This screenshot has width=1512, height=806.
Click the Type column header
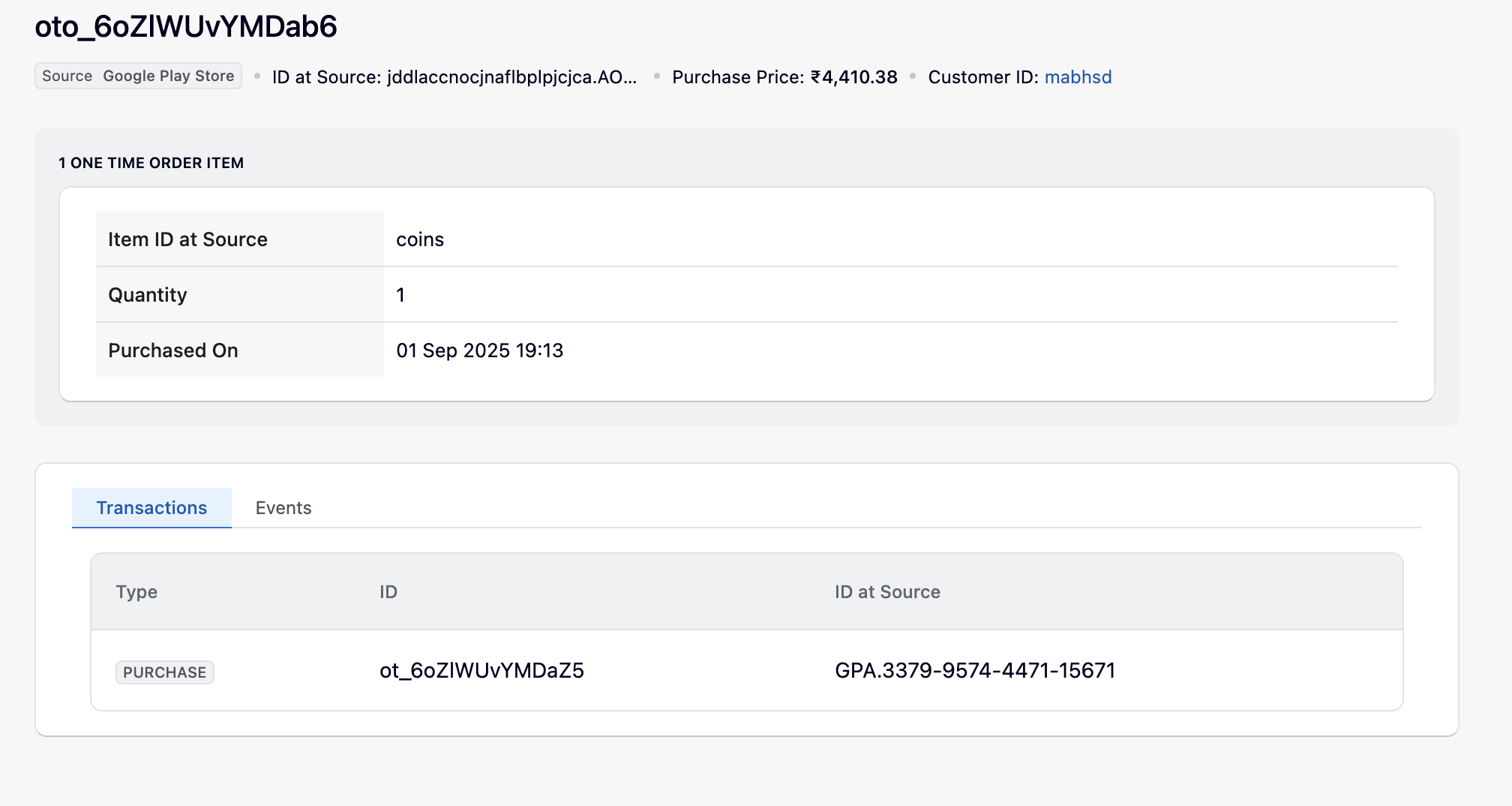[x=136, y=592]
